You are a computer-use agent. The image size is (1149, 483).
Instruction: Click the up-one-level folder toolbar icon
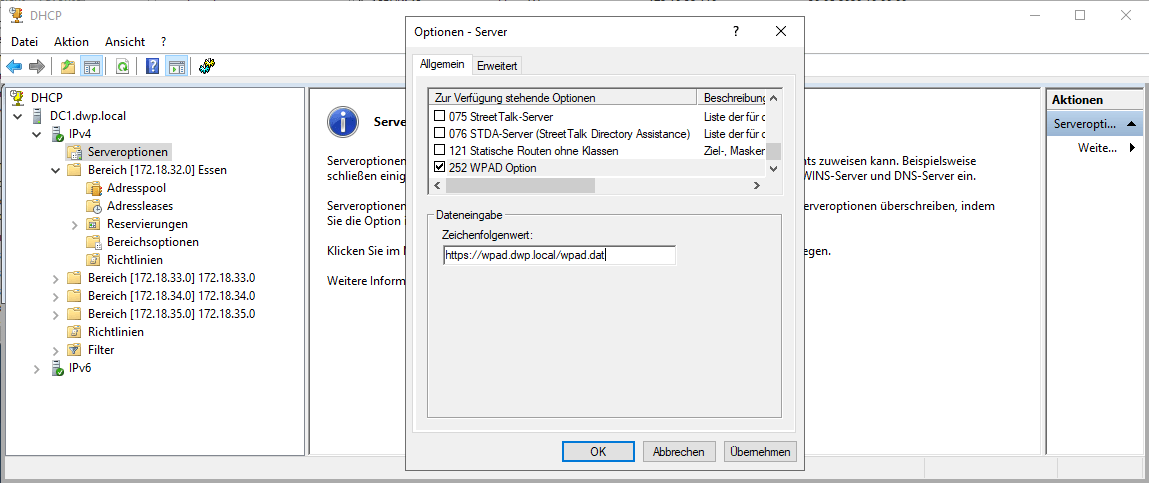point(67,66)
